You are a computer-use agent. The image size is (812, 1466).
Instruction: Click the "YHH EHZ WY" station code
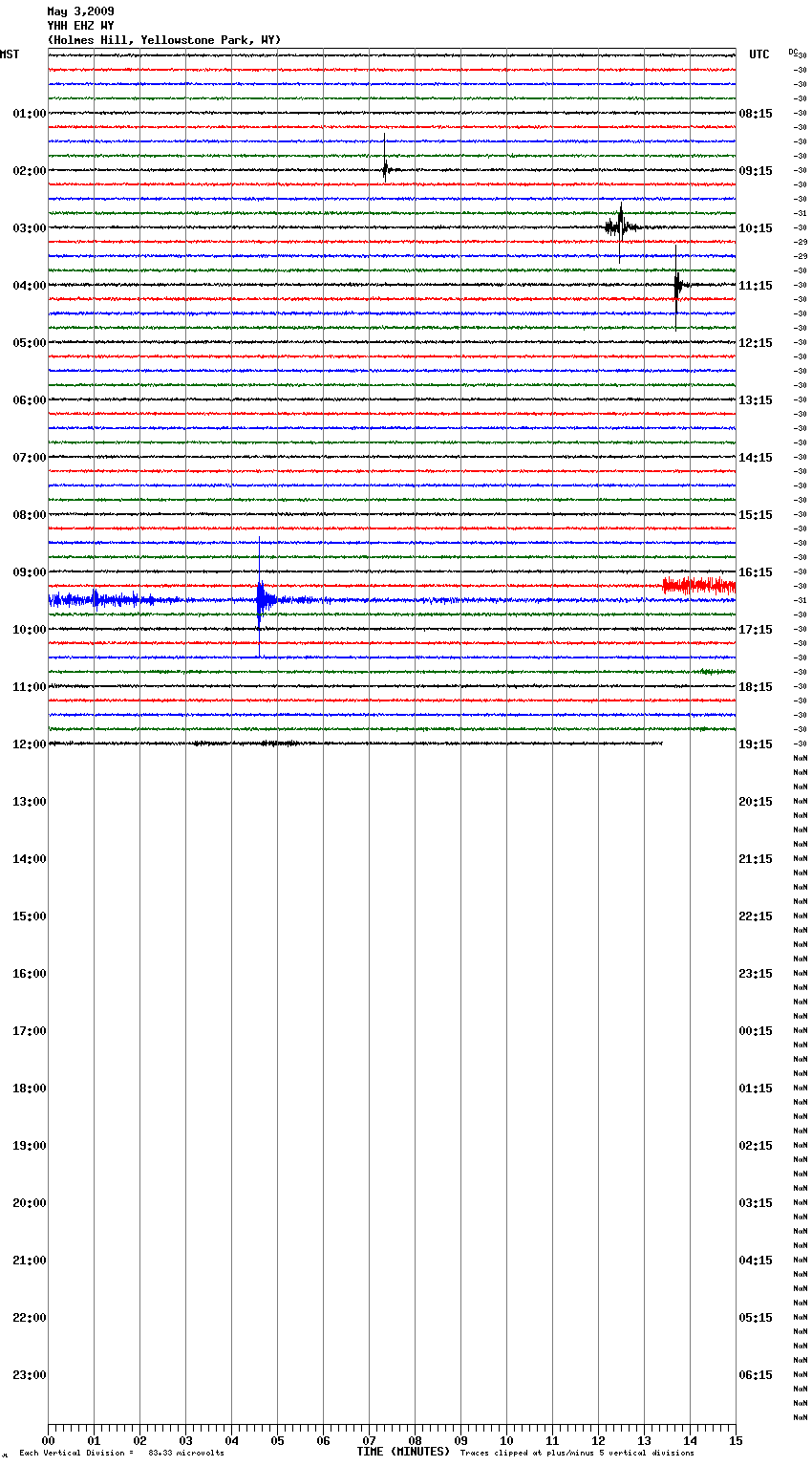coord(80,26)
